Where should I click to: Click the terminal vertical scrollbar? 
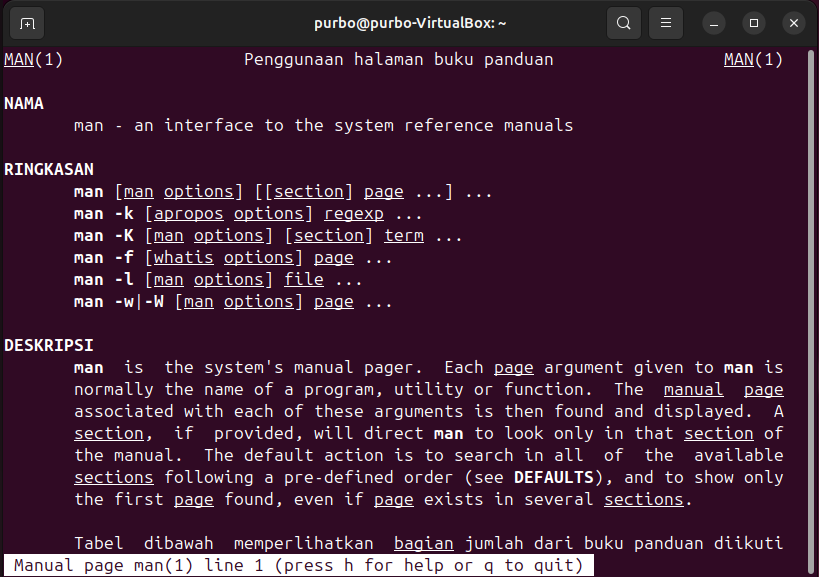tap(811, 313)
